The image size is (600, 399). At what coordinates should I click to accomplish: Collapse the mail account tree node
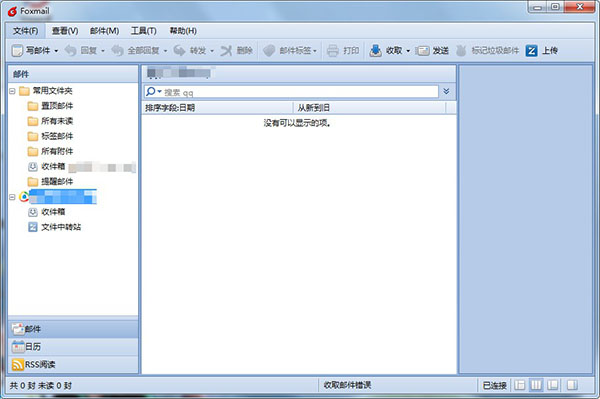(x=12, y=197)
